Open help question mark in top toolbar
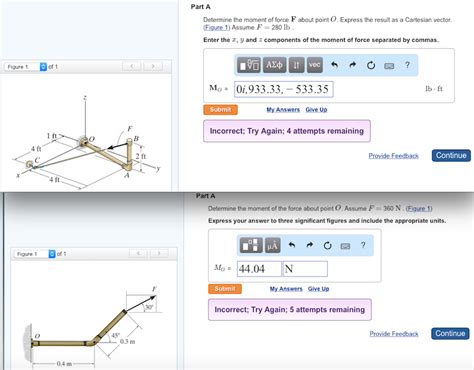Viewport: 474px width, 370px height. pyautogui.click(x=407, y=65)
